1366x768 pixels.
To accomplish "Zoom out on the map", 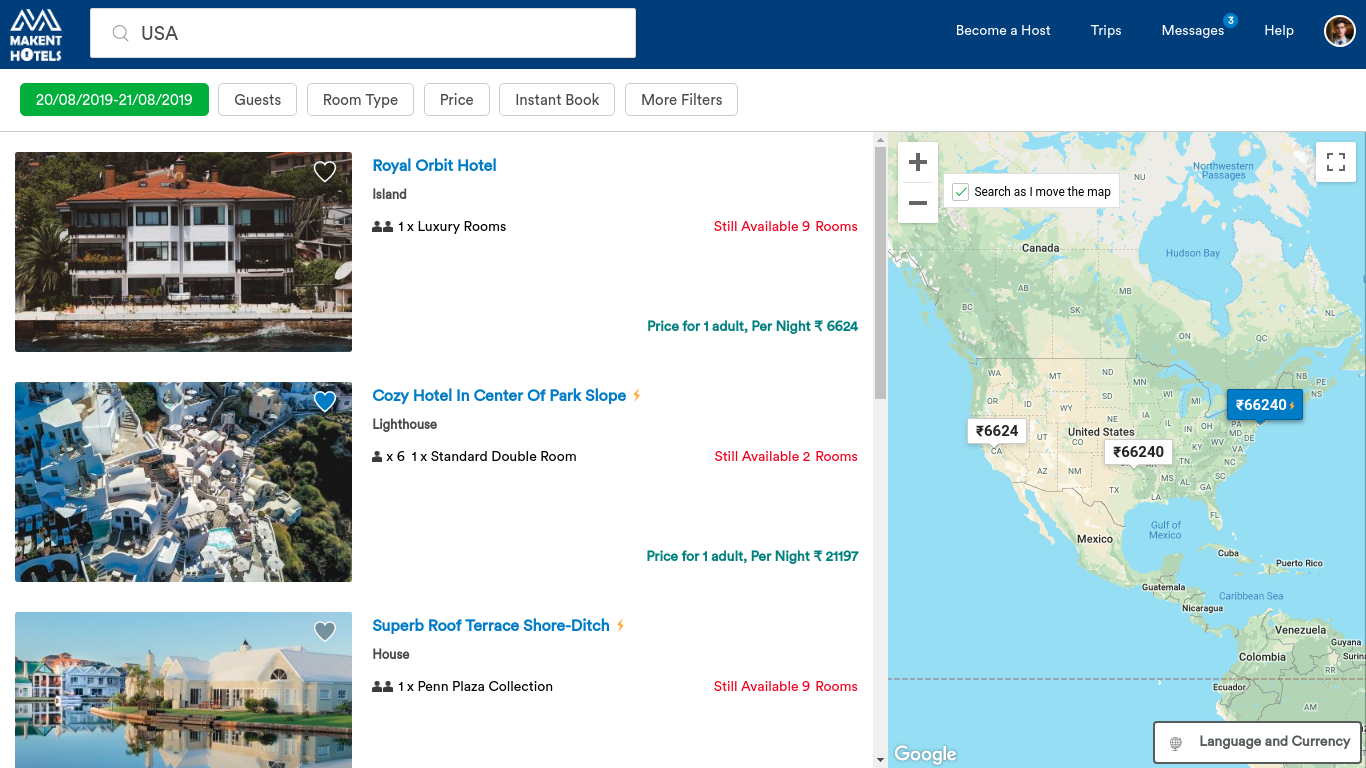I will [x=918, y=203].
